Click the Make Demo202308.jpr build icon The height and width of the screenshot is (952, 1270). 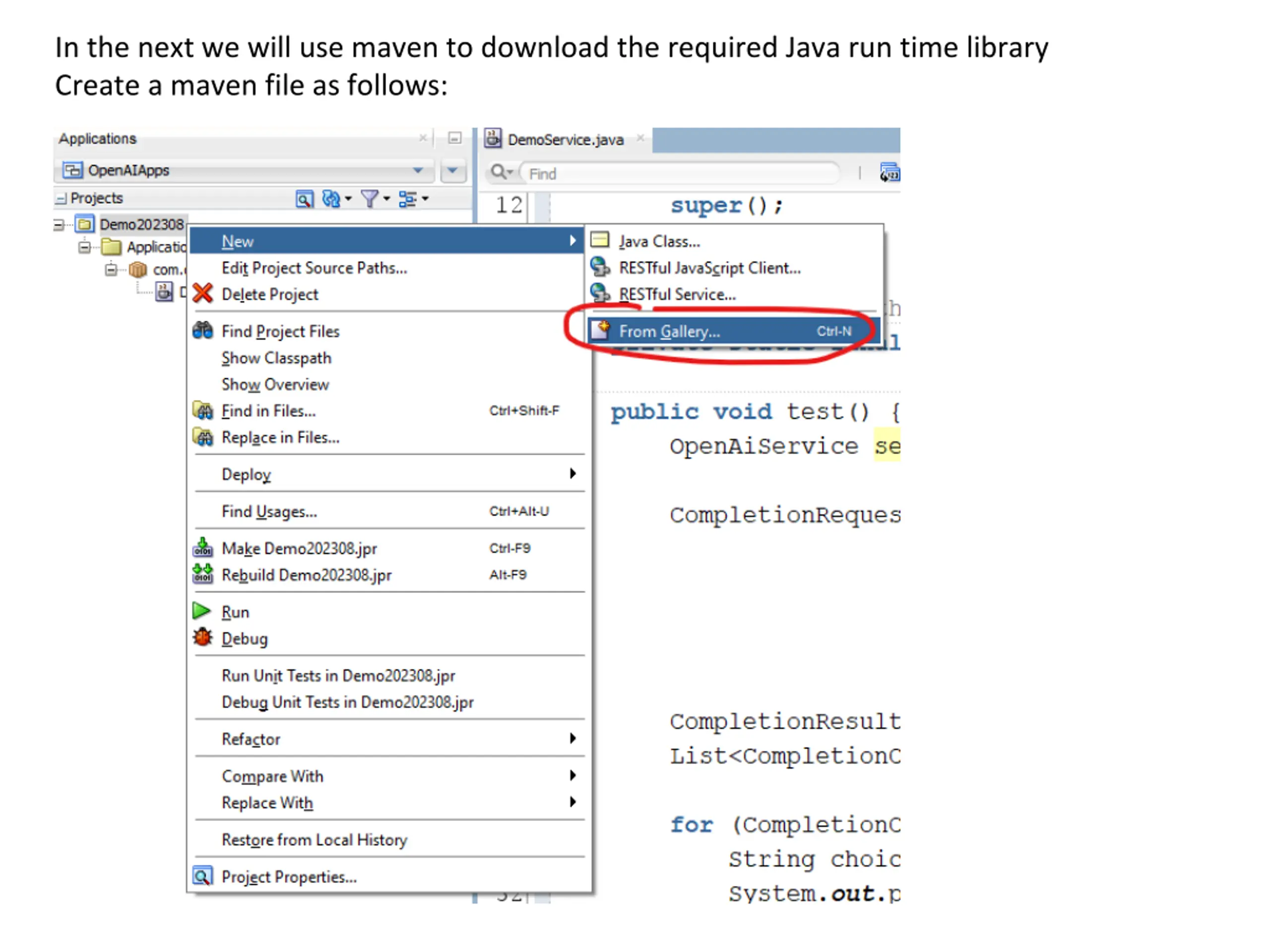click(202, 548)
